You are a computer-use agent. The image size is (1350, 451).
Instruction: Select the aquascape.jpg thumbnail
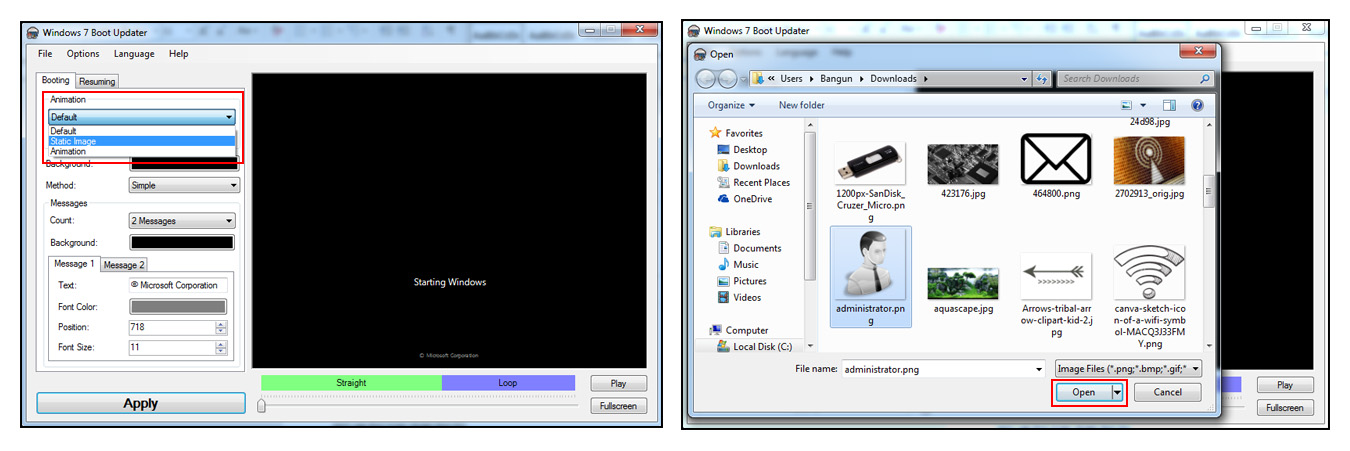coord(962,290)
